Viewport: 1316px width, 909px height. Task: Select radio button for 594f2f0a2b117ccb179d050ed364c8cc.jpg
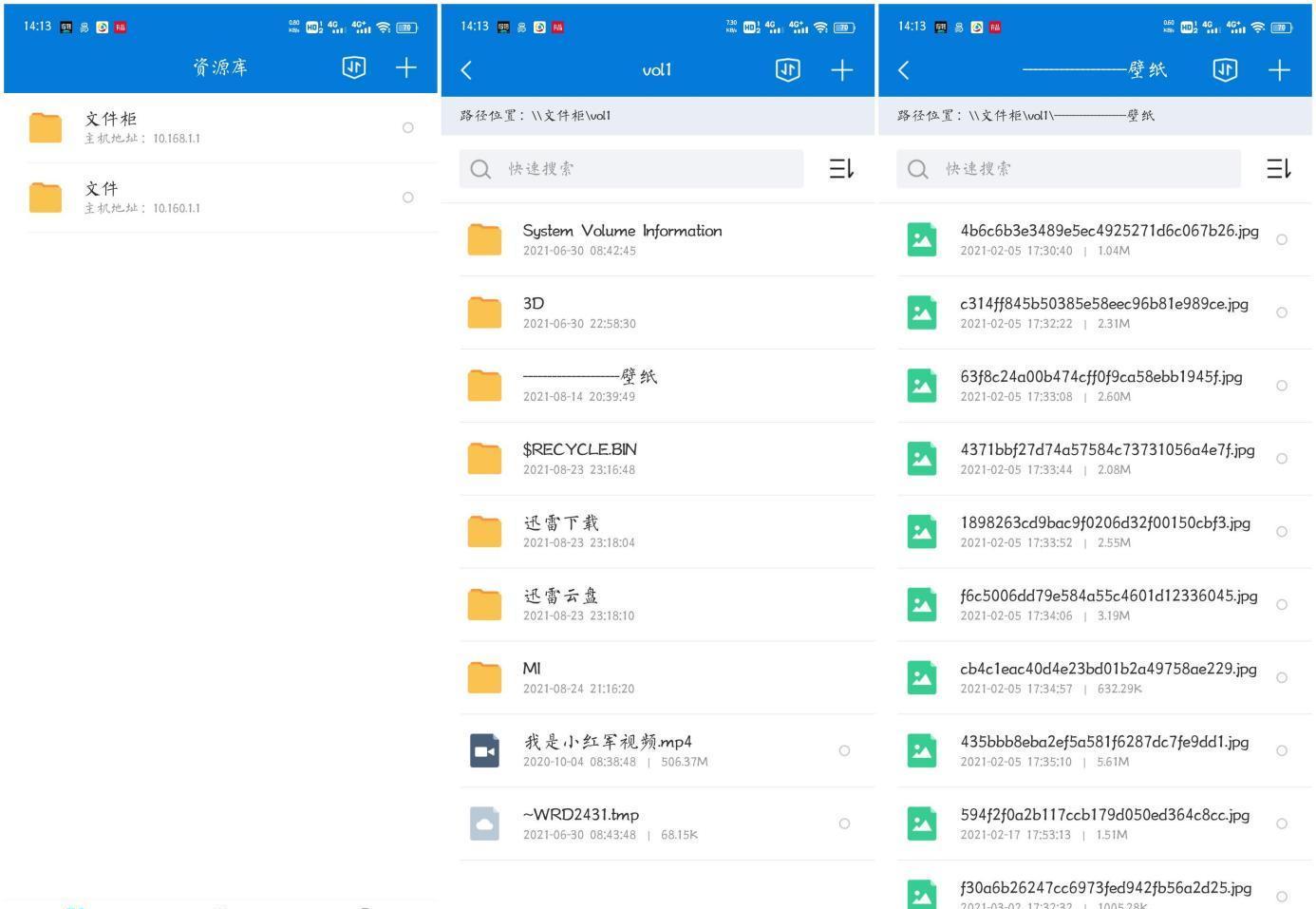coord(1282,824)
